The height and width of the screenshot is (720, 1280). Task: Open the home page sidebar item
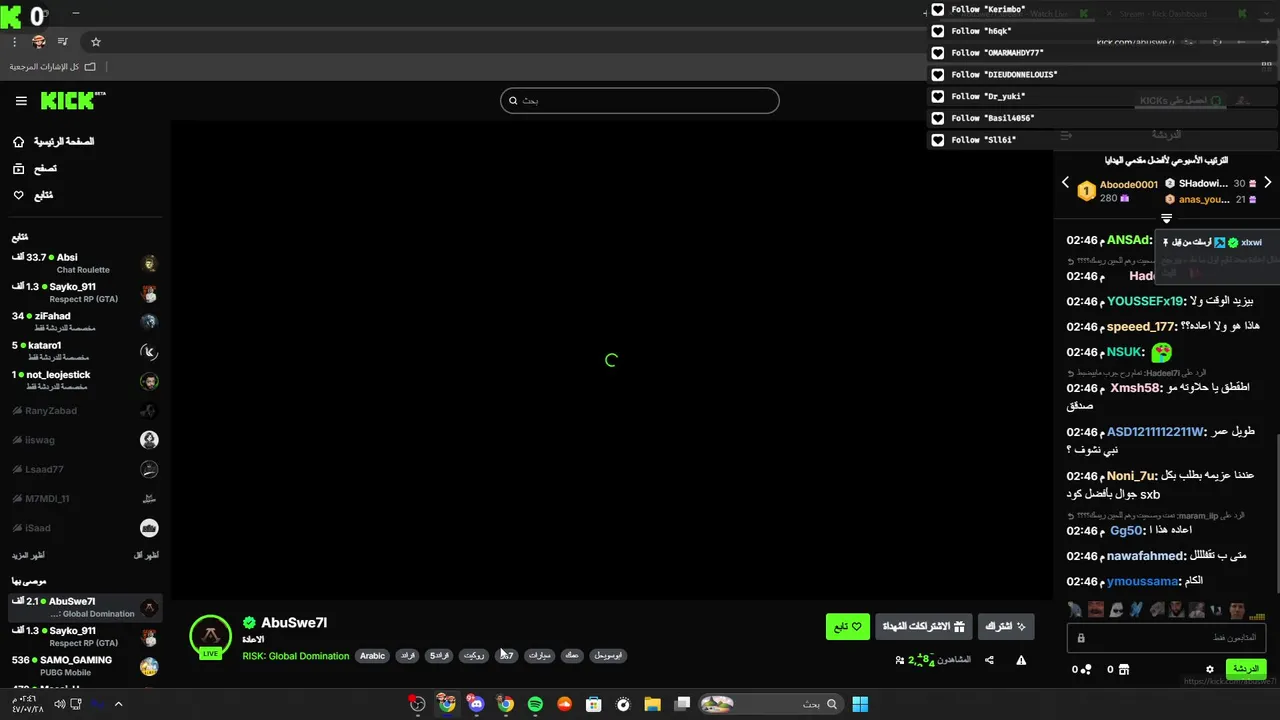pyautogui.click(x=55, y=141)
